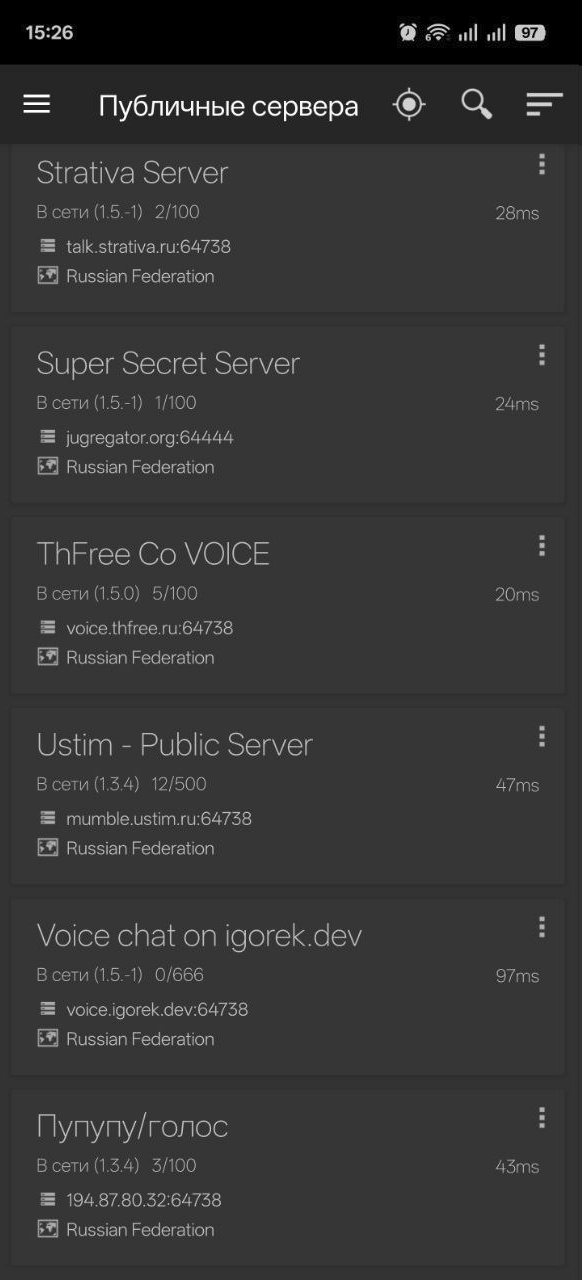The image size is (582, 1280).
Task: Tap the 97ms ping of igorek.dev server
Action: pyautogui.click(x=517, y=976)
